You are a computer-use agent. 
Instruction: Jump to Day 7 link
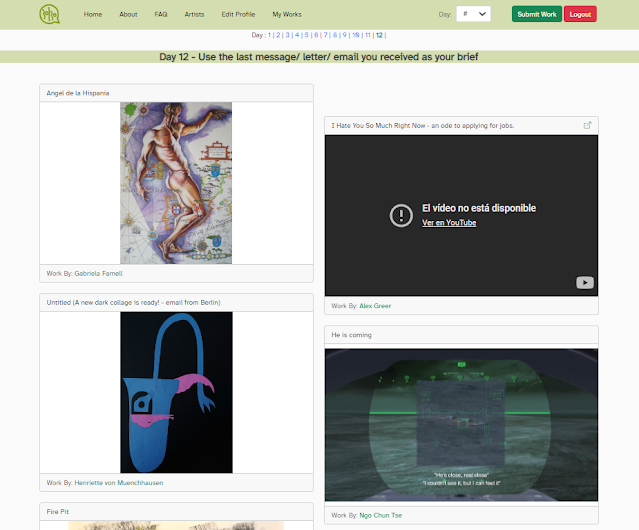[x=326, y=35]
